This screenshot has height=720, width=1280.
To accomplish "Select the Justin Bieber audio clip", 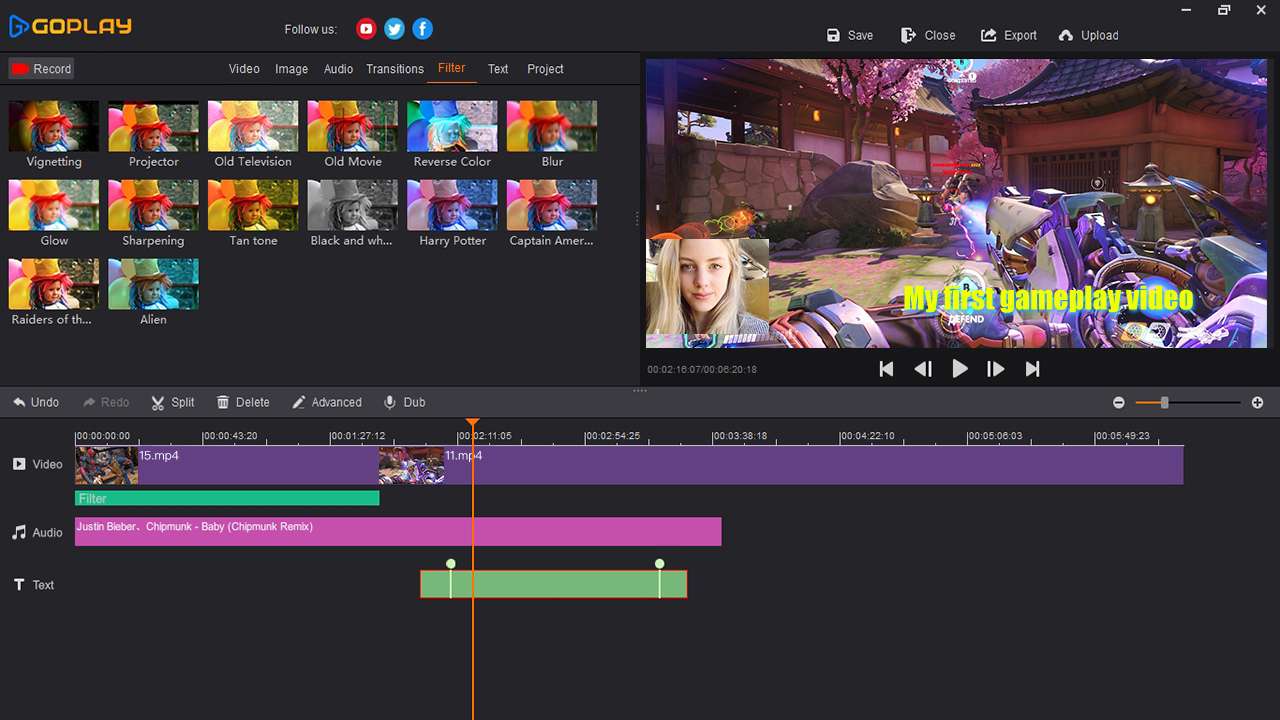I will [398, 532].
